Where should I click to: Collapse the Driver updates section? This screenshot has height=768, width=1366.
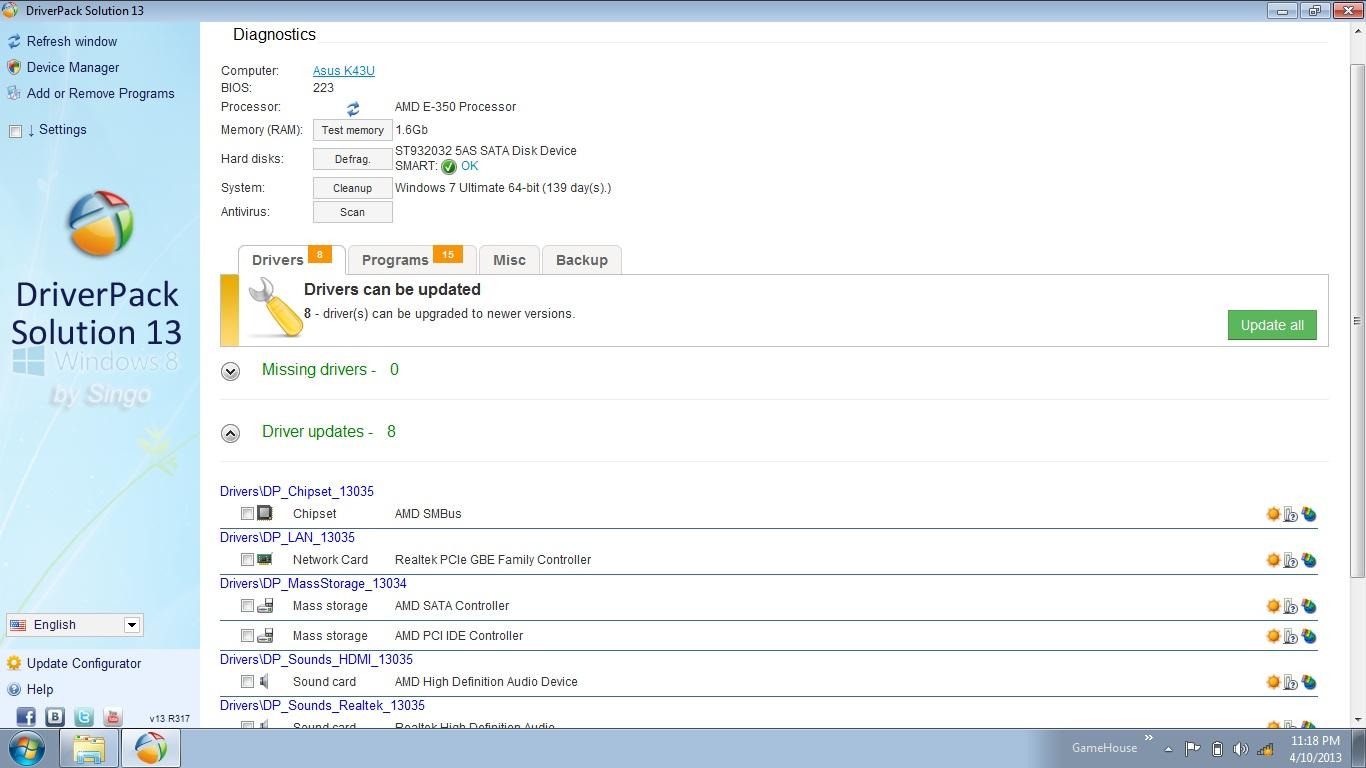click(x=230, y=433)
